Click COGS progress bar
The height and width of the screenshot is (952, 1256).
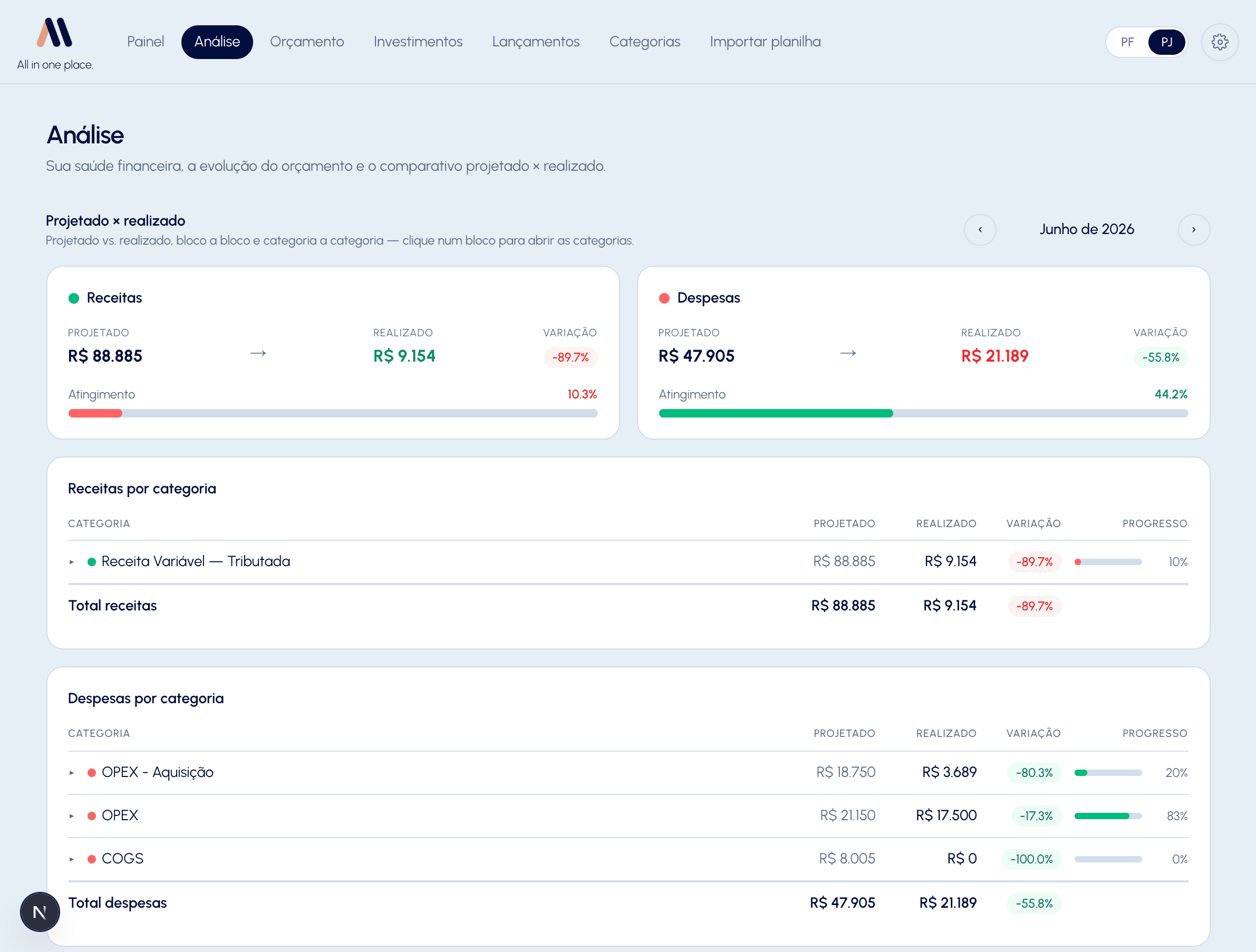[x=1108, y=858]
